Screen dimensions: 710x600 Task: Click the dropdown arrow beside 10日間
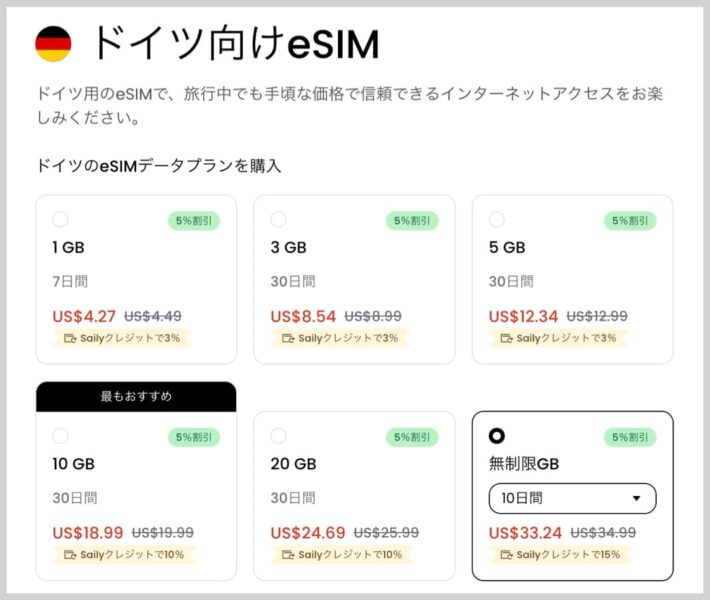coord(637,498)
